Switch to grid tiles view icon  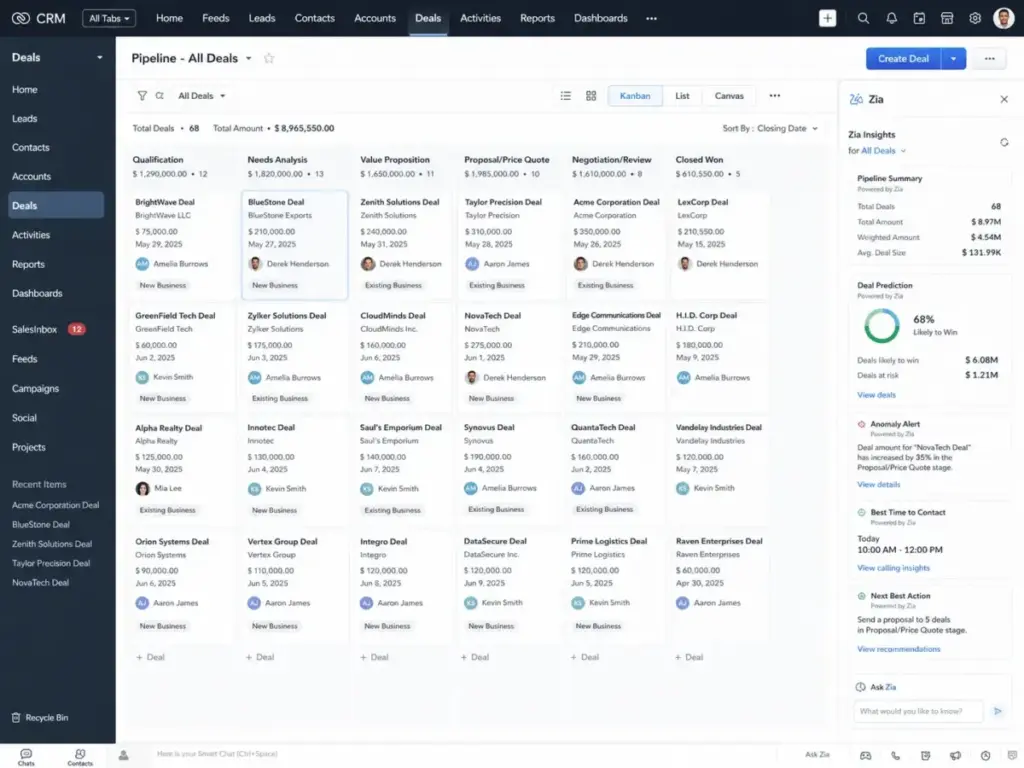click(x=591, y=96)
